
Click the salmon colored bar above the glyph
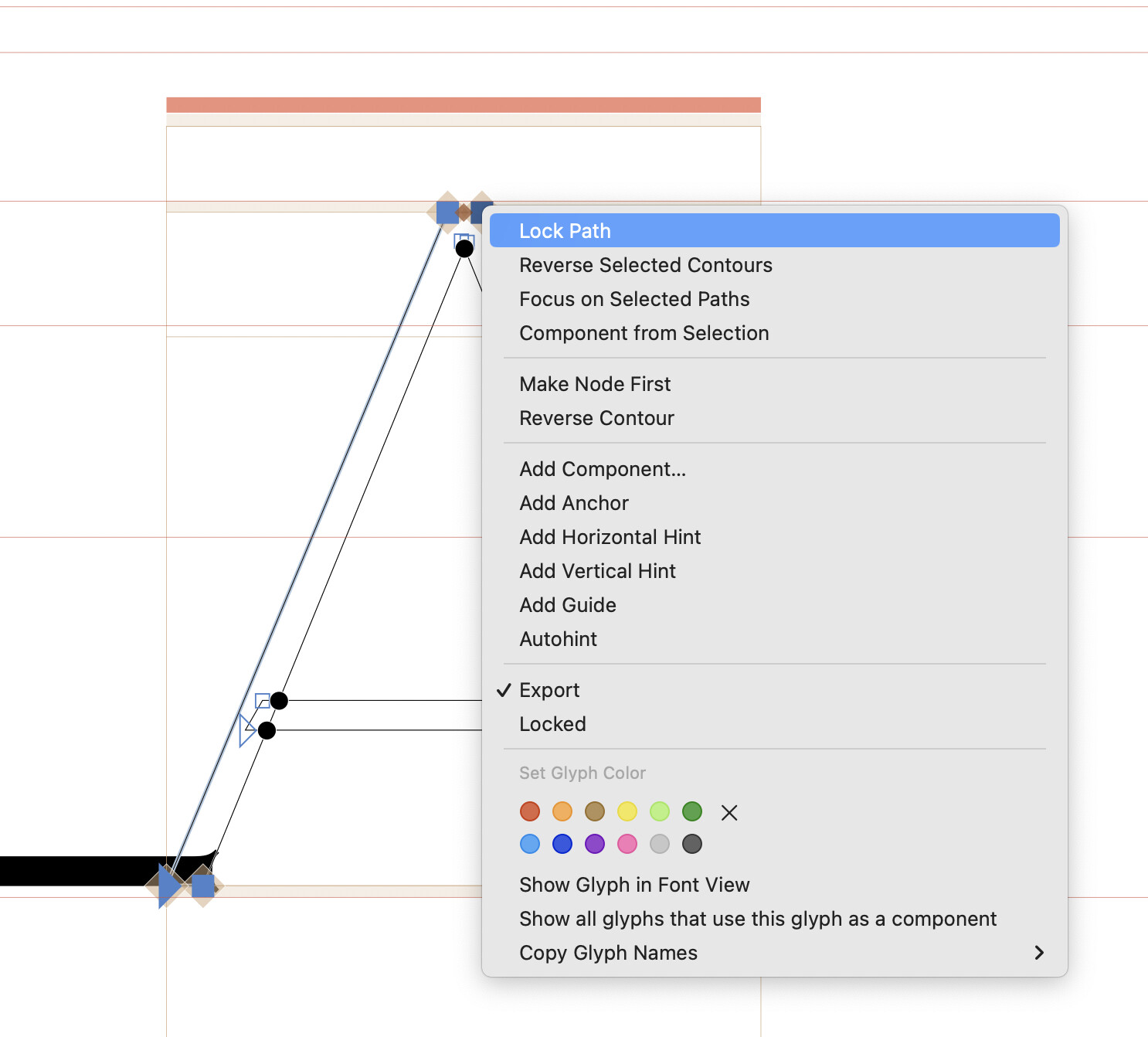(464, 105)
